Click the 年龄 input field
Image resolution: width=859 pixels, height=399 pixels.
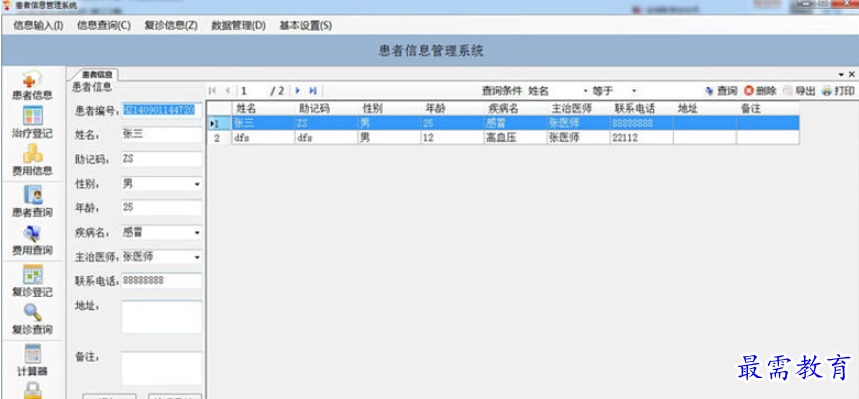coord(161,208)
